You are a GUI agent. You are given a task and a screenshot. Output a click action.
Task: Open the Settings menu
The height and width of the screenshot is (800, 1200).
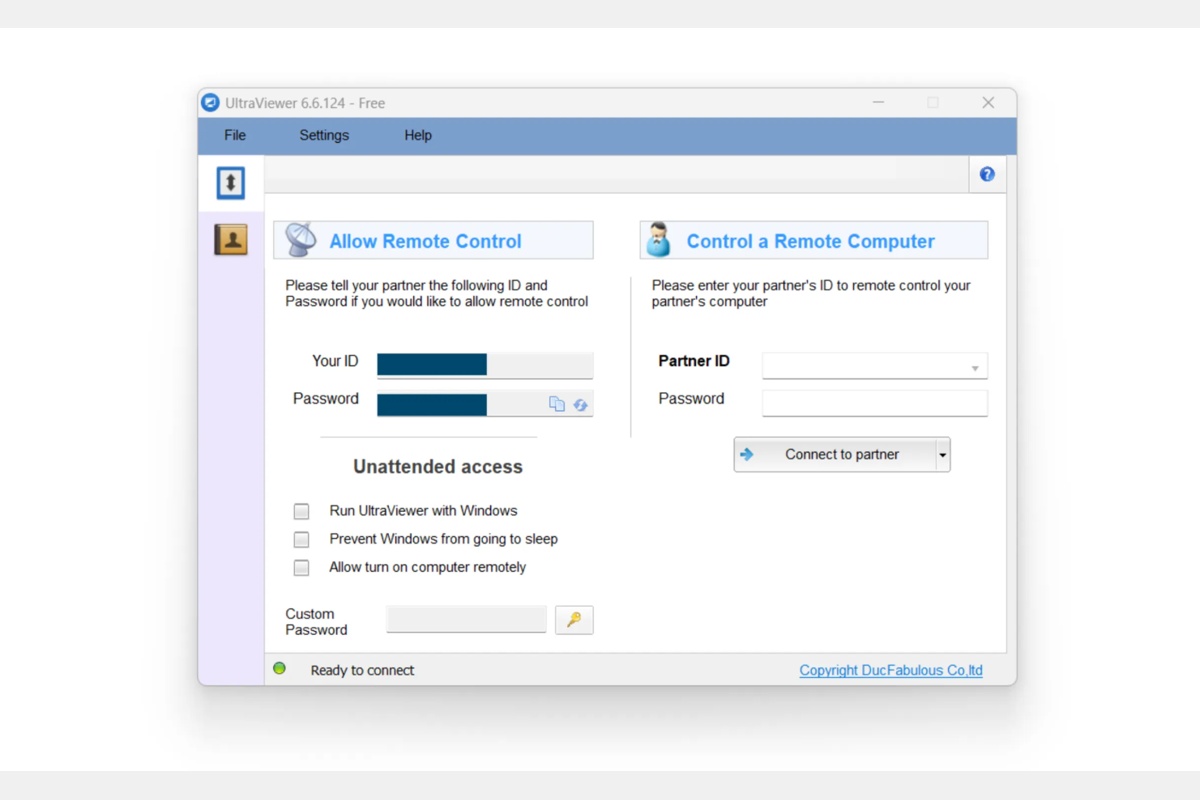[x=324, y=135]
